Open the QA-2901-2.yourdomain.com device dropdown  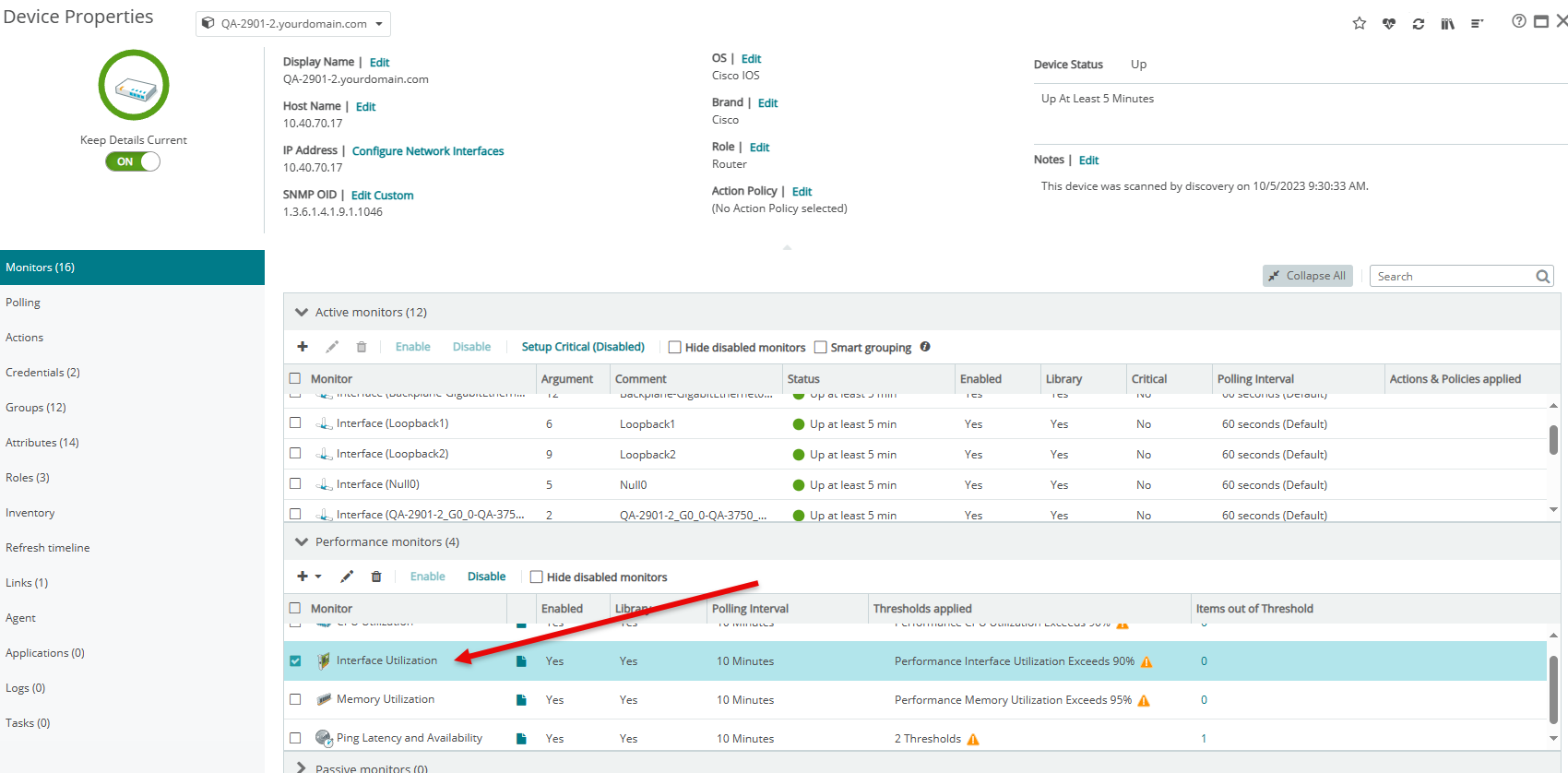(x=293, y=24)
